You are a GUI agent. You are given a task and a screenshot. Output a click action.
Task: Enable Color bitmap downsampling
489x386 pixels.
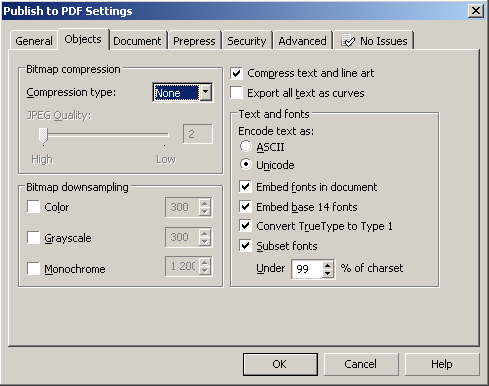pyautogui.click(x=33, y=207)
